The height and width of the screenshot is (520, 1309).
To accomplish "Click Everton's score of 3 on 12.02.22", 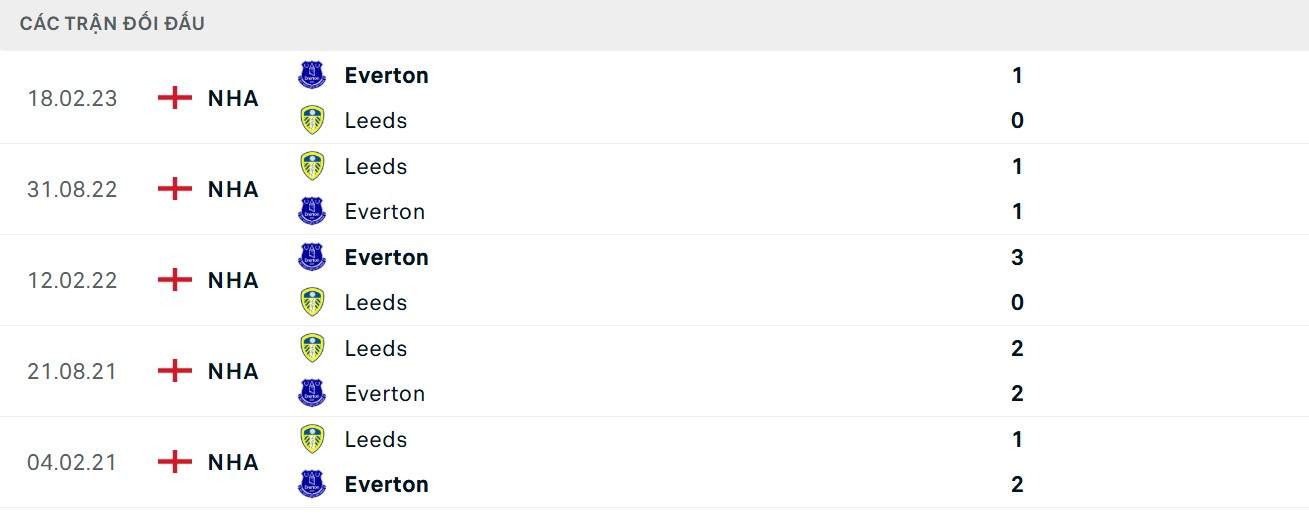I will pos(1017,257).
